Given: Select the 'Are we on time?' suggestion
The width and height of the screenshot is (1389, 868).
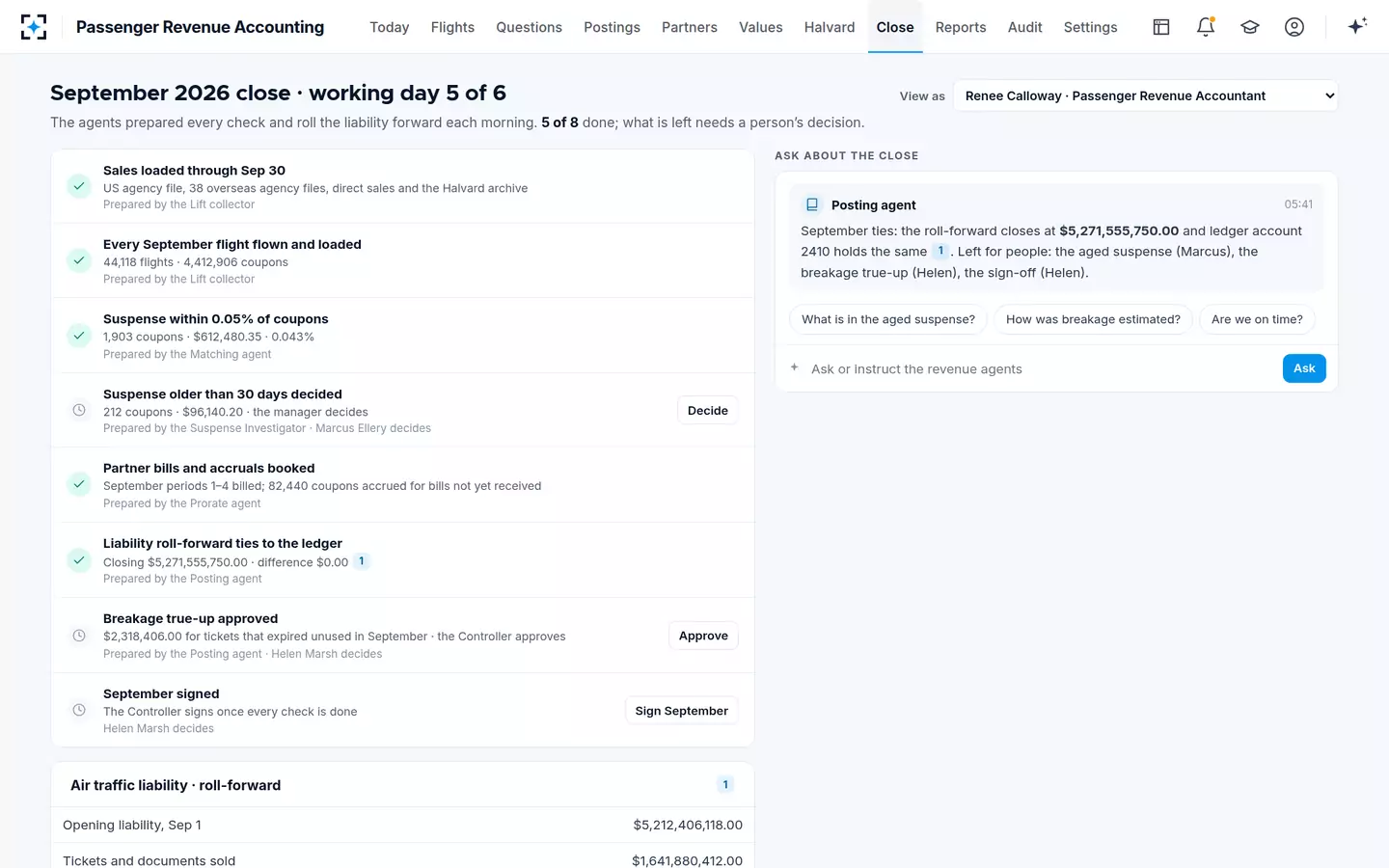Looking at the screenshot, I should (x=1257, y=319).
